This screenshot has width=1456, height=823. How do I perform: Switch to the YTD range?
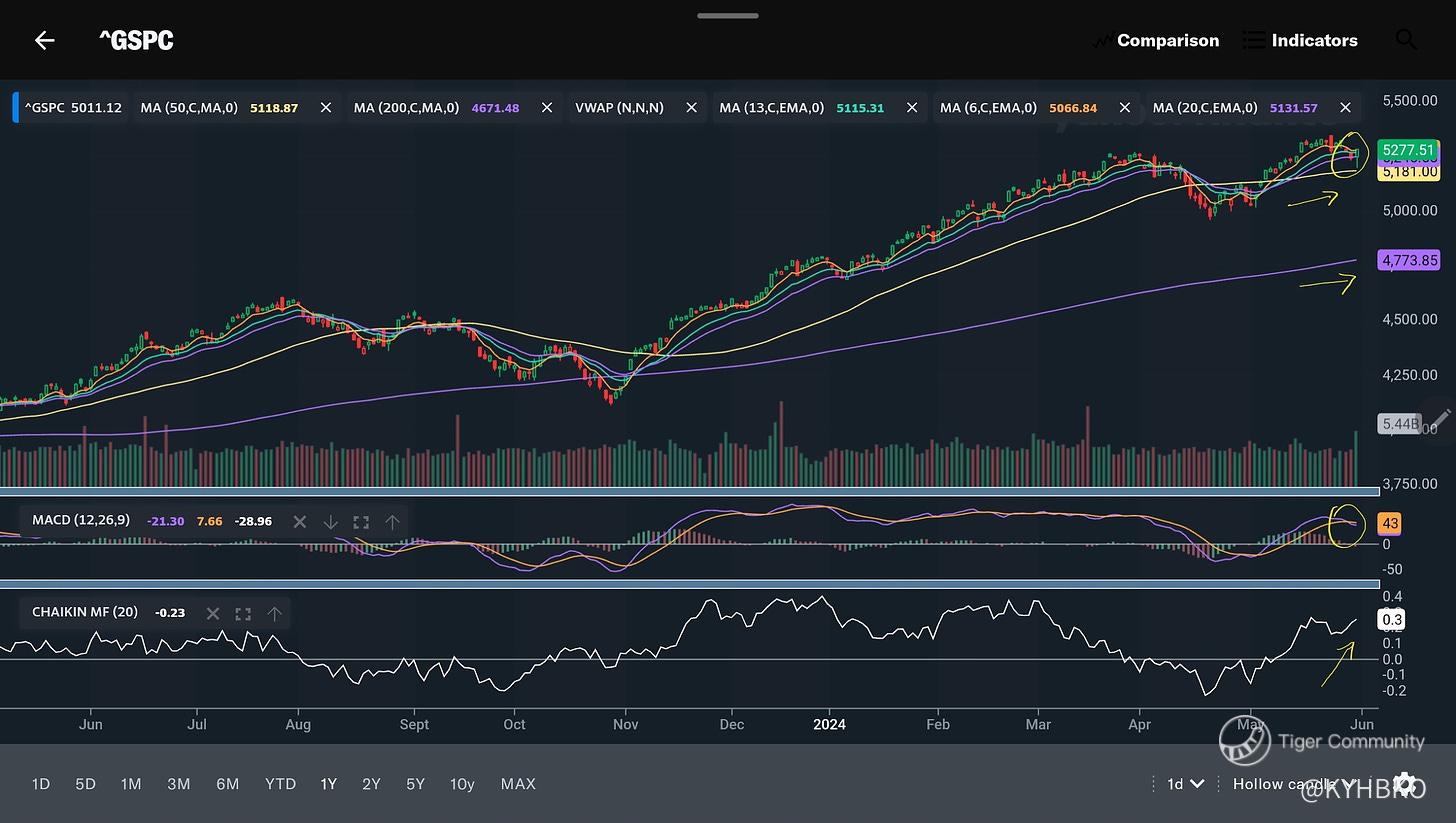click(x=280, y=784)
